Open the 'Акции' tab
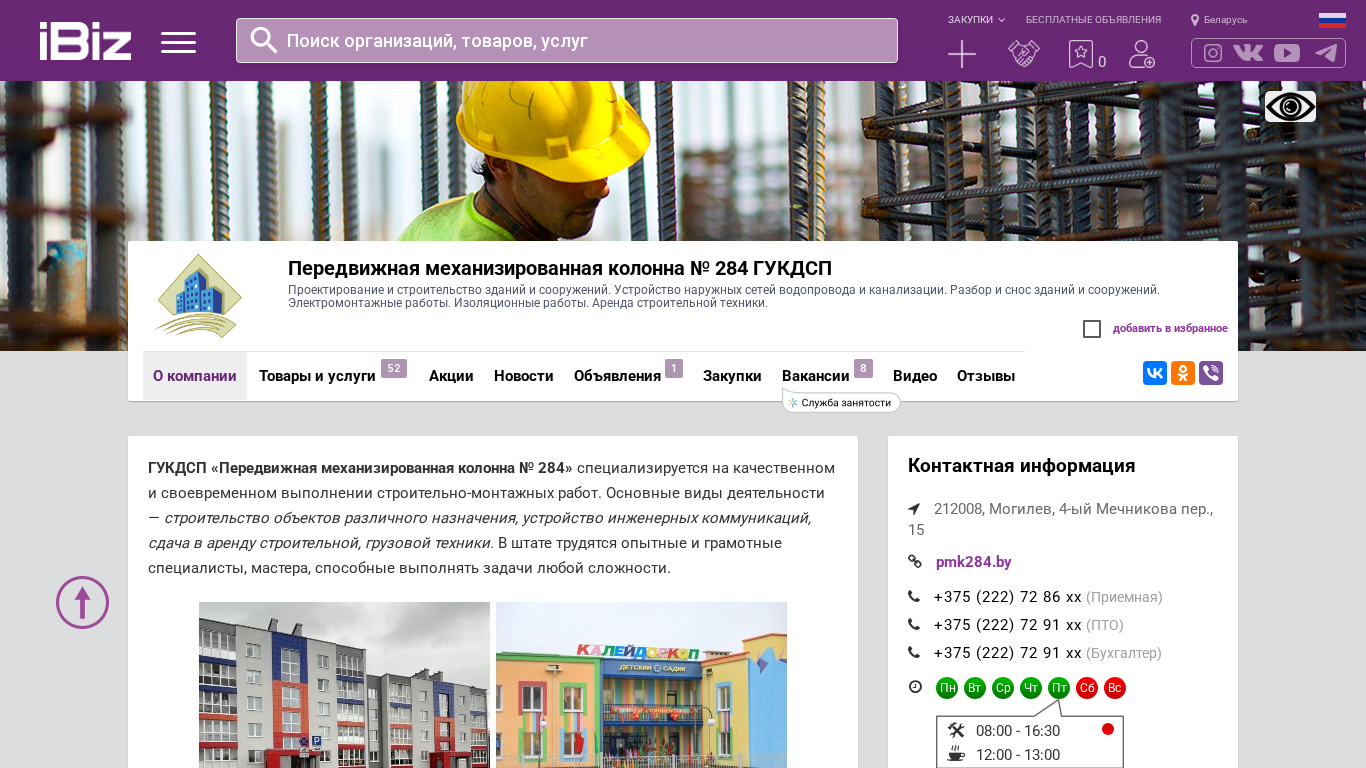1366x768 pixels. tap(451, 376)
